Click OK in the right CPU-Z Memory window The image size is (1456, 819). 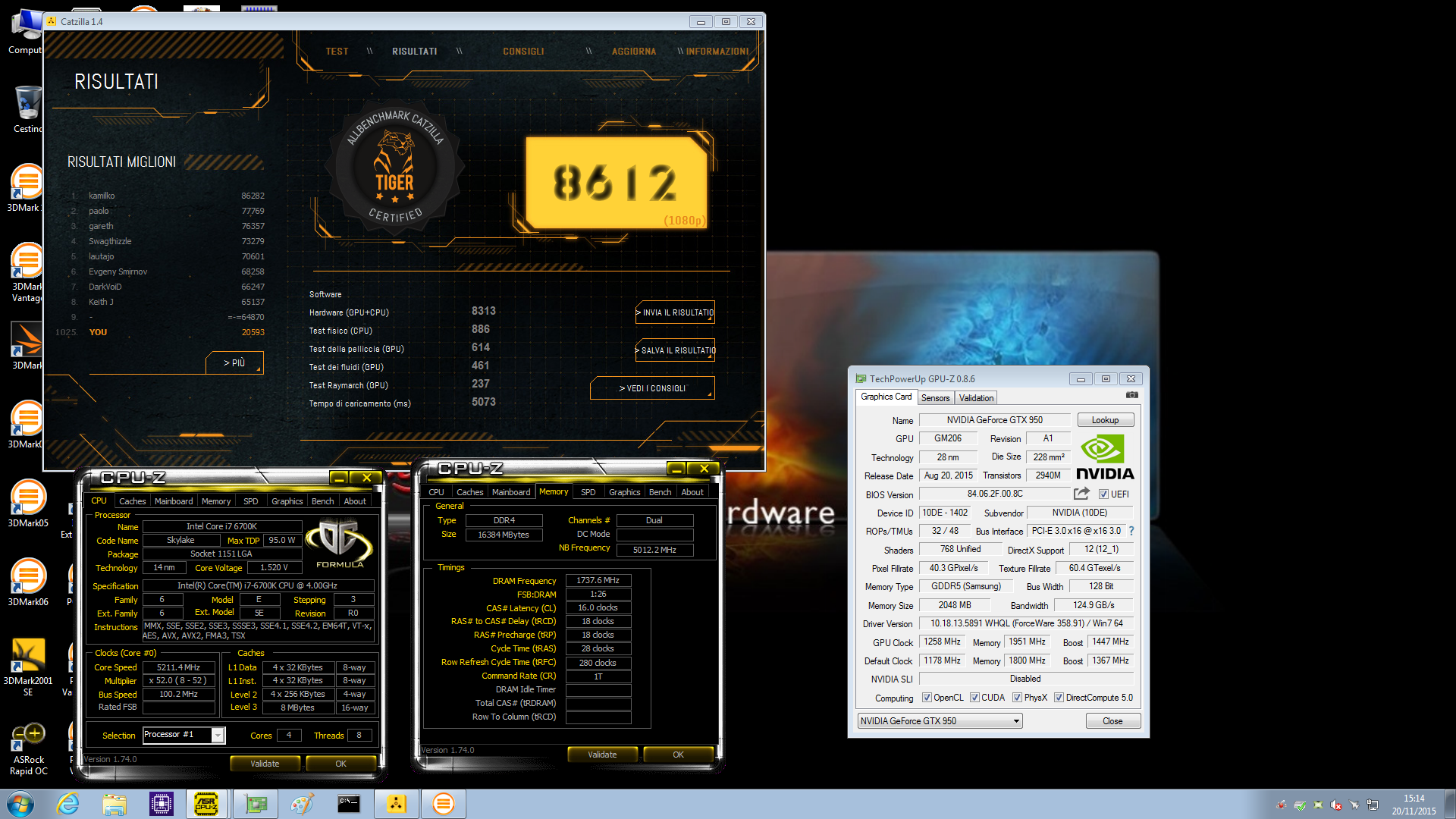(x=678, y=755)
